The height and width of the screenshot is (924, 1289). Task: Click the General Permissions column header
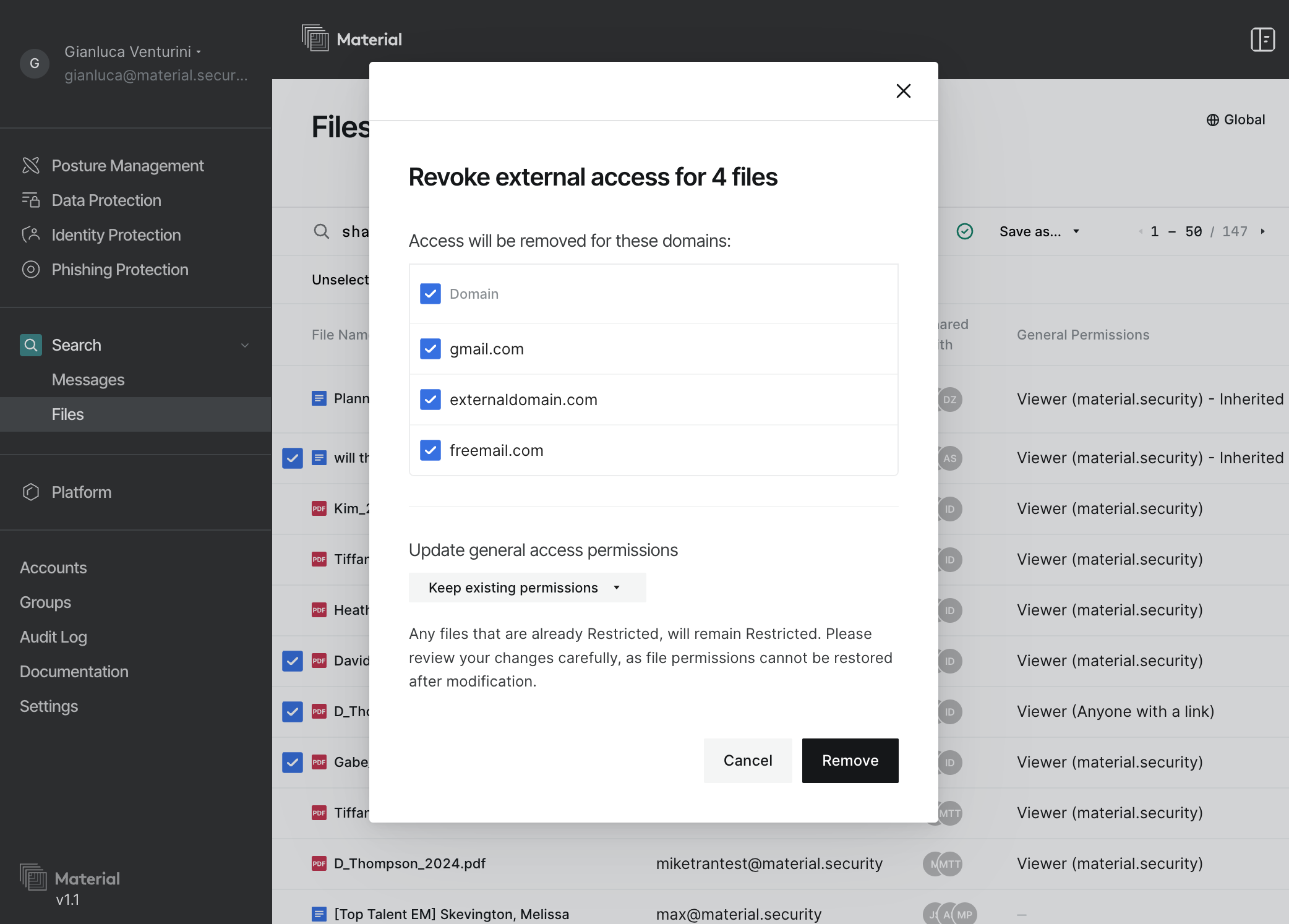[x=1083, y=335]
